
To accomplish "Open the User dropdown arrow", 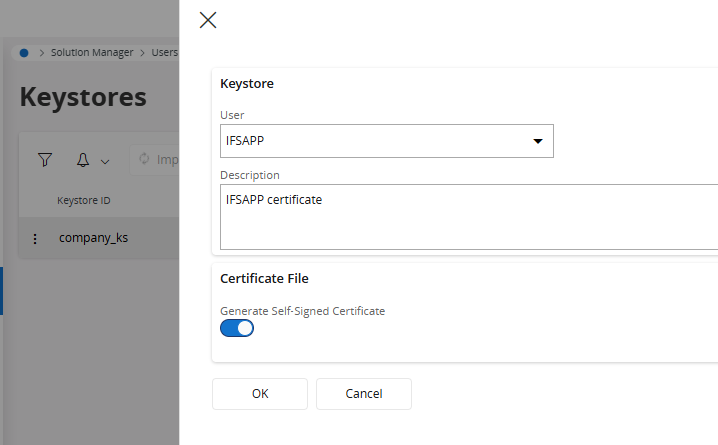I will coord(537,142).
